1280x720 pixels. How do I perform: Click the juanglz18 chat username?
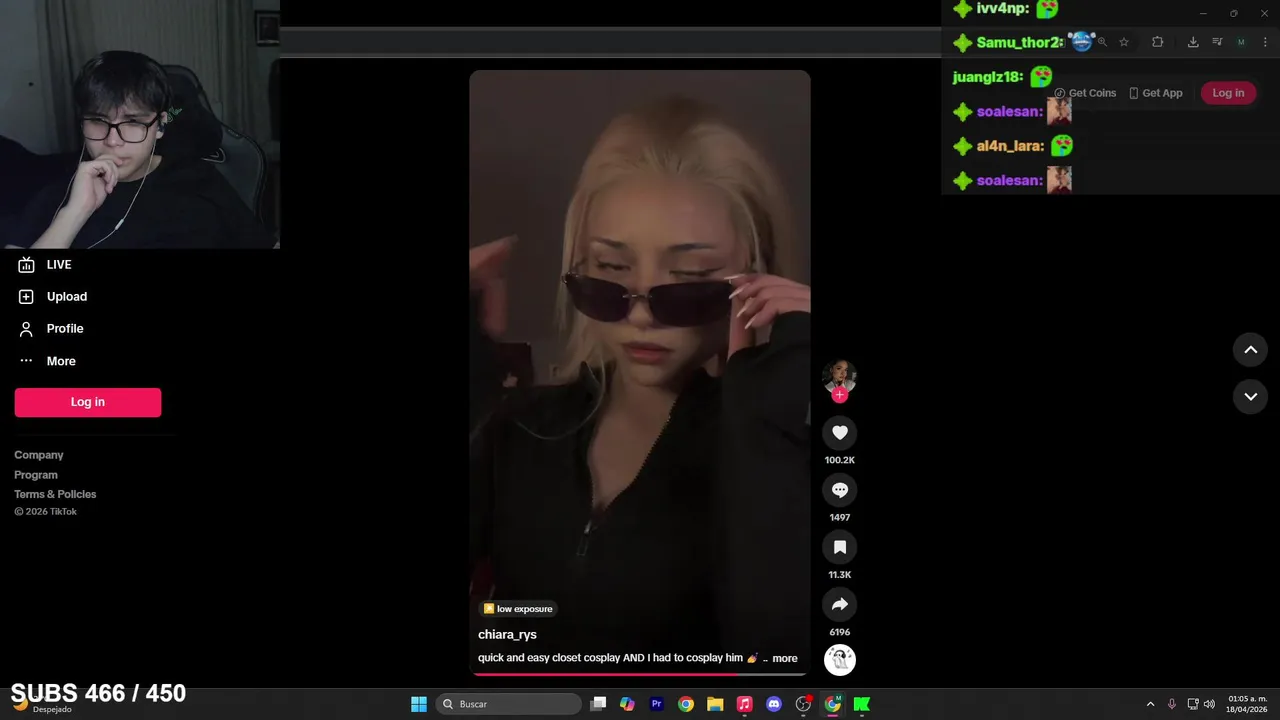[x=987, y=77]
